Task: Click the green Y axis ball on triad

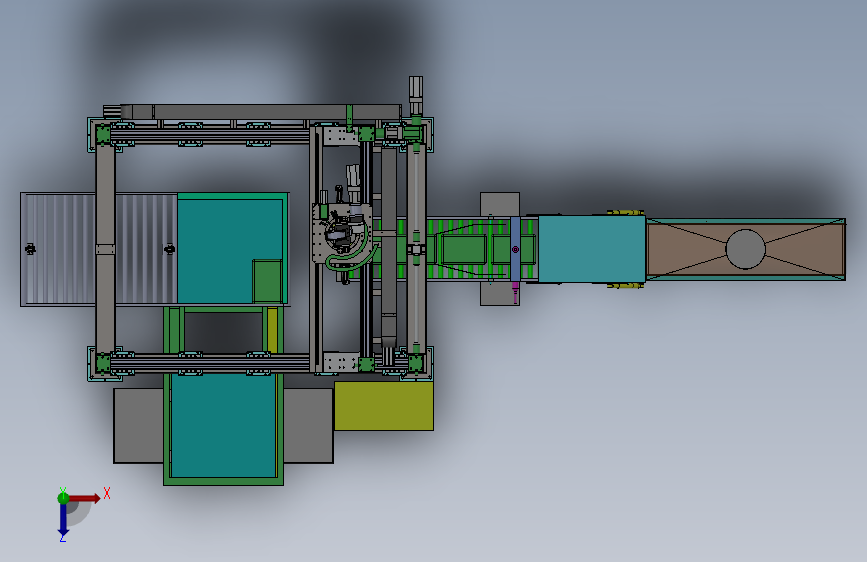Action: coord(63,498)
